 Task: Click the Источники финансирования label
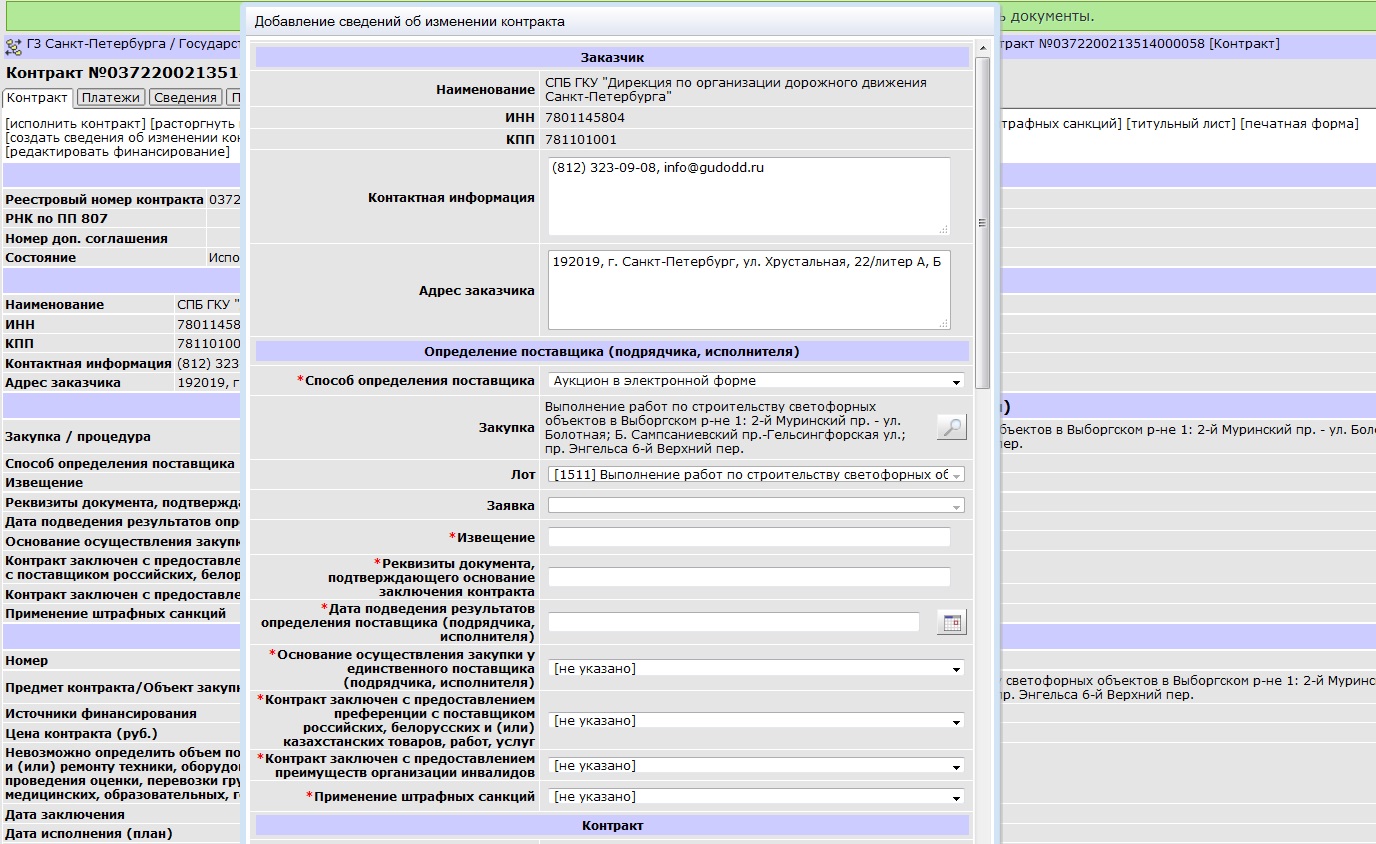coord(101,714)
